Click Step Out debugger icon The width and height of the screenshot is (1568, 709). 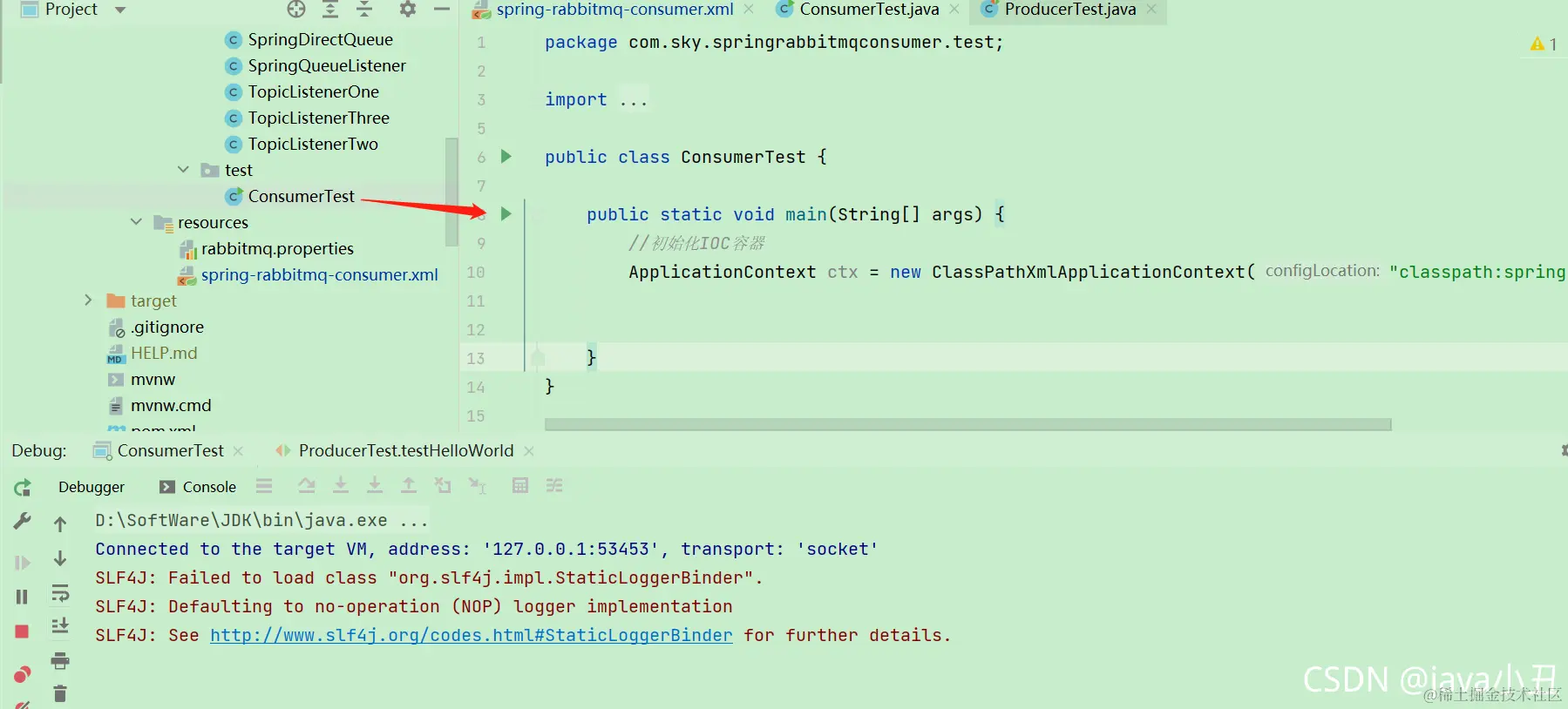[409, 486]
